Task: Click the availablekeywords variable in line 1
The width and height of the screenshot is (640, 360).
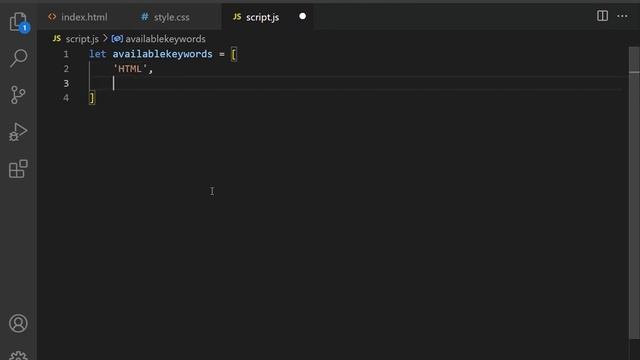Action: click(x=162, y=54)
